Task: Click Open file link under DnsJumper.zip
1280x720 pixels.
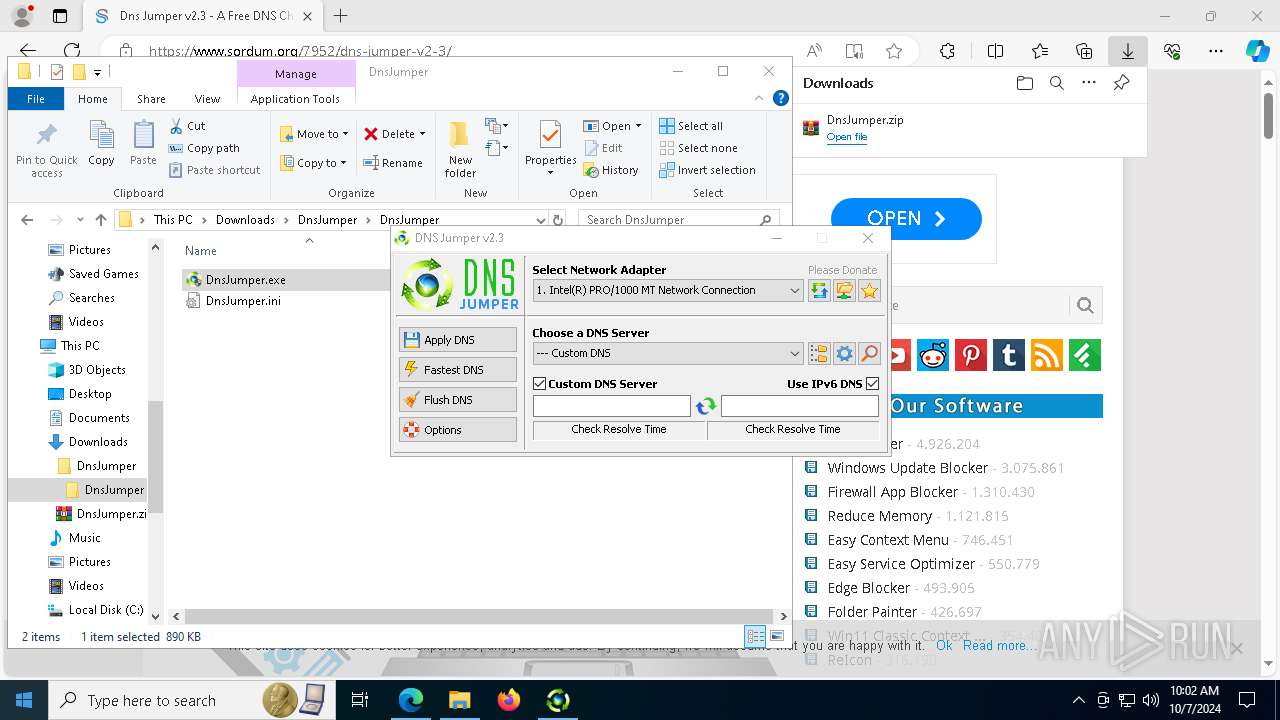Action: [847, 137]
